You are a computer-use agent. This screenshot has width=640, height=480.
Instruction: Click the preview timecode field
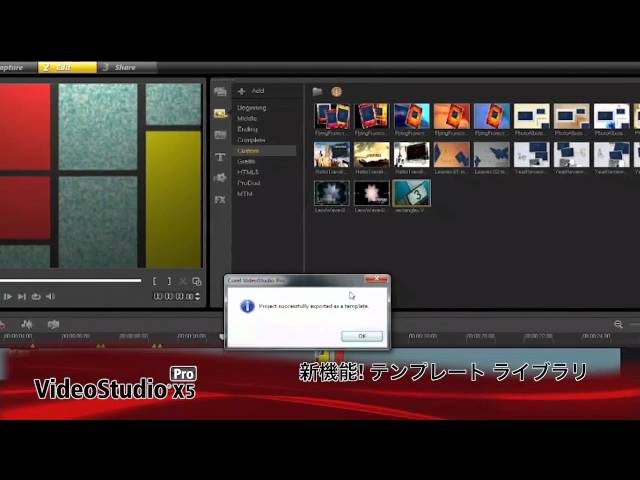pyautogui.click(x=173, y=296)
